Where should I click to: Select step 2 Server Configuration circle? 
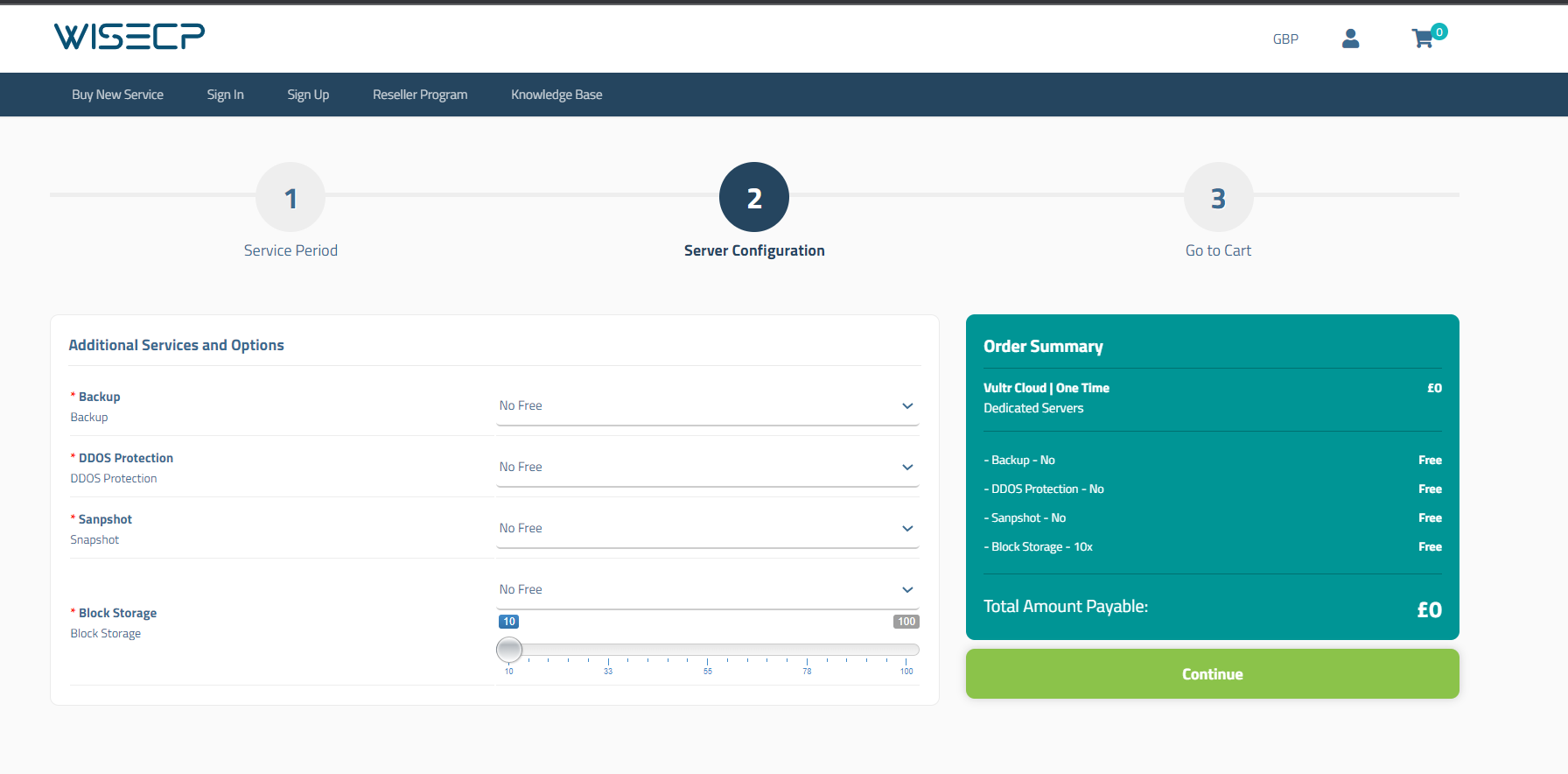click(x=754, y=197)
